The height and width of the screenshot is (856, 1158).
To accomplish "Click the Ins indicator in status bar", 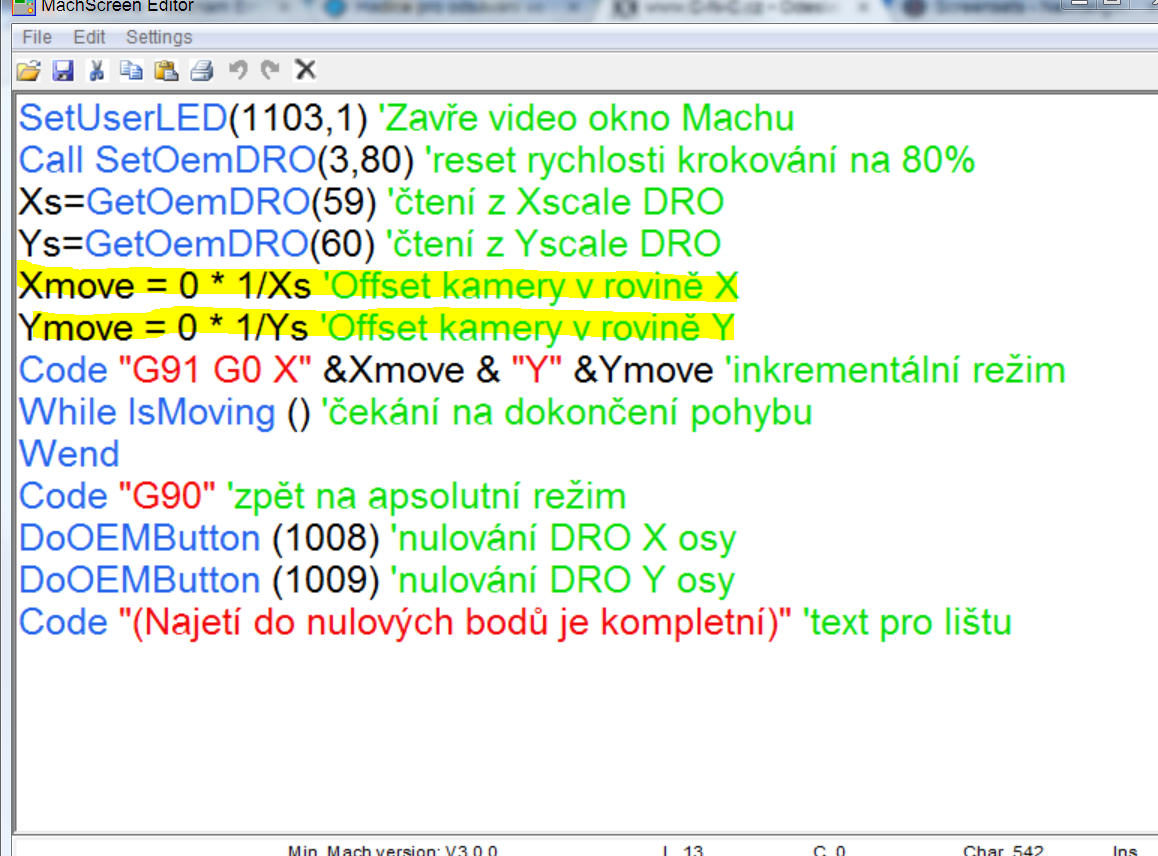I will coord(1125,850).
